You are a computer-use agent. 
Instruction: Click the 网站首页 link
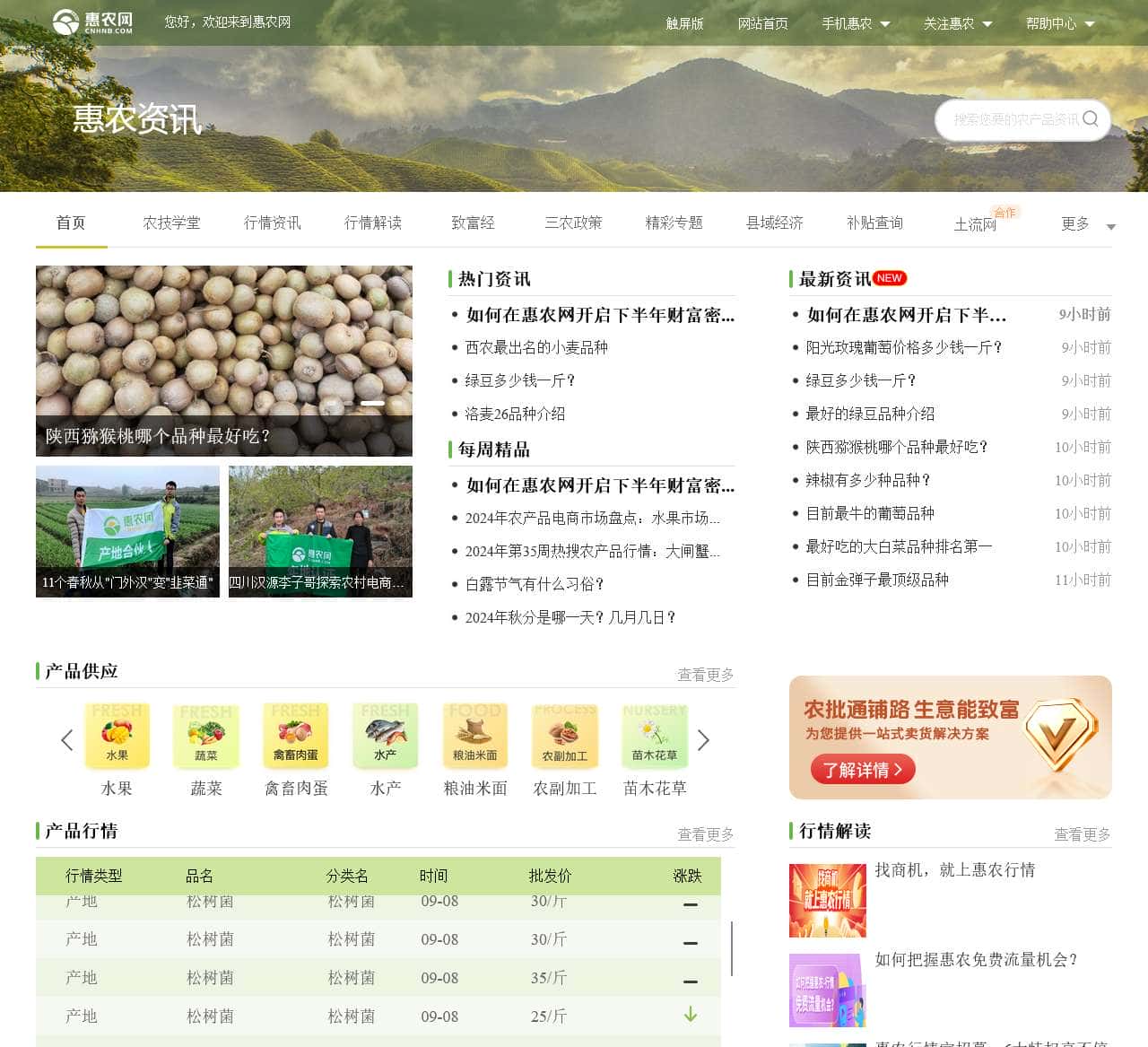pyautogui.click(x=762, y=23)
